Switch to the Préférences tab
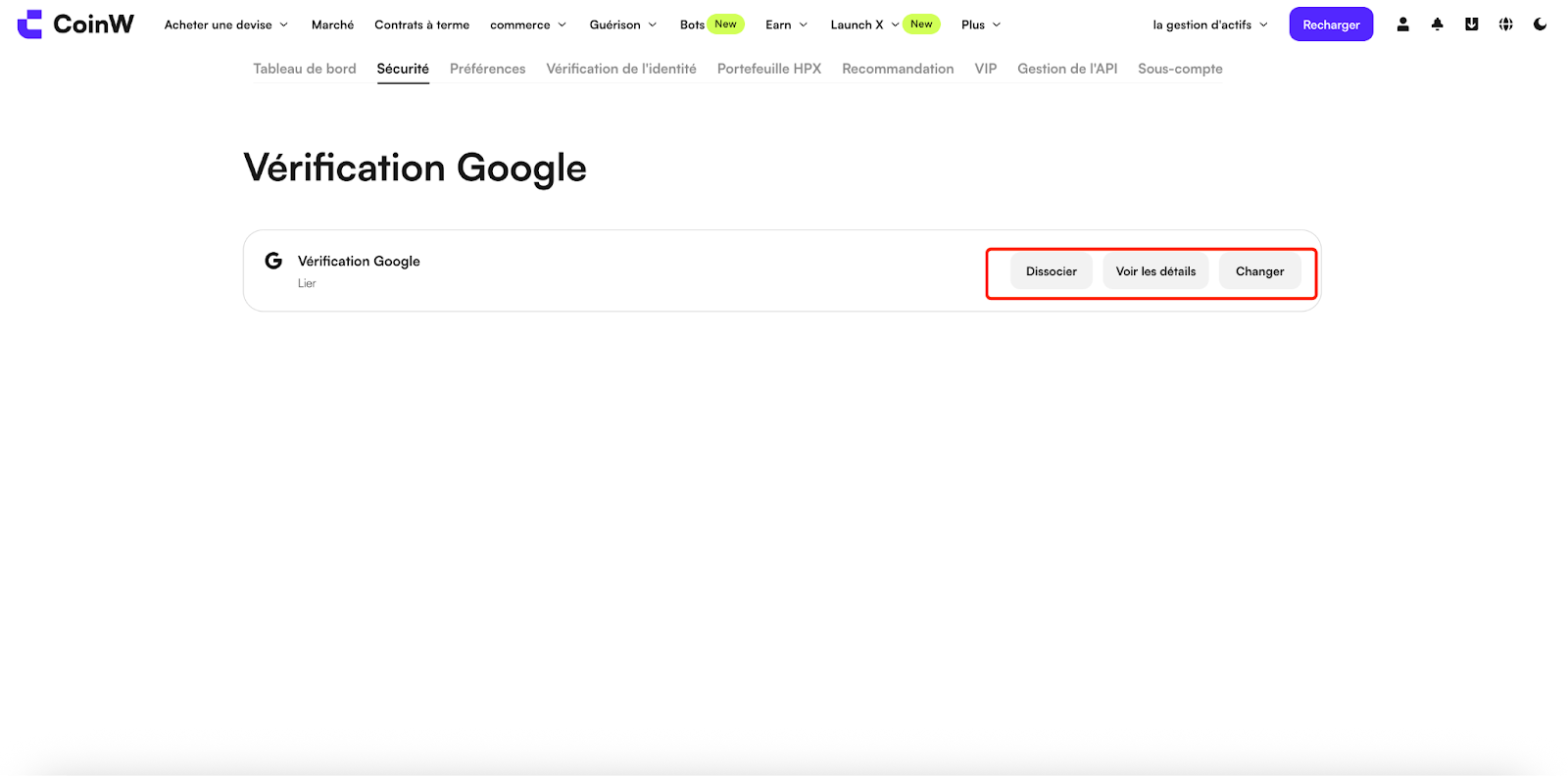 pyautogui.click(x=487, y=69)
